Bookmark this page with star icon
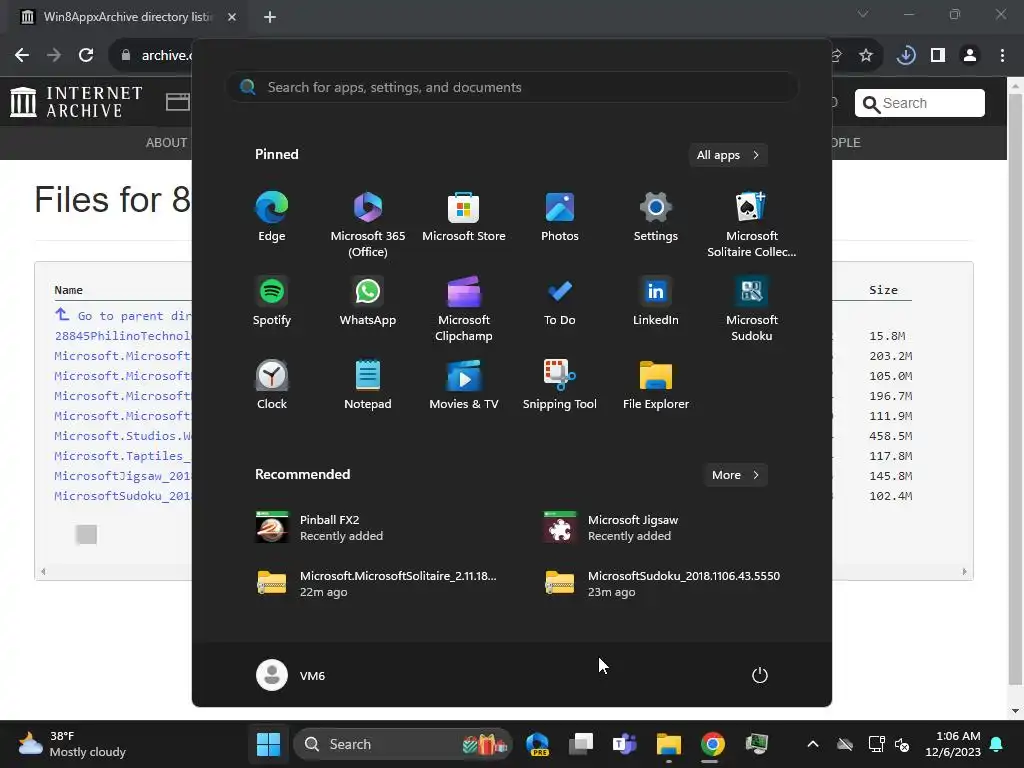 [866, 56]
